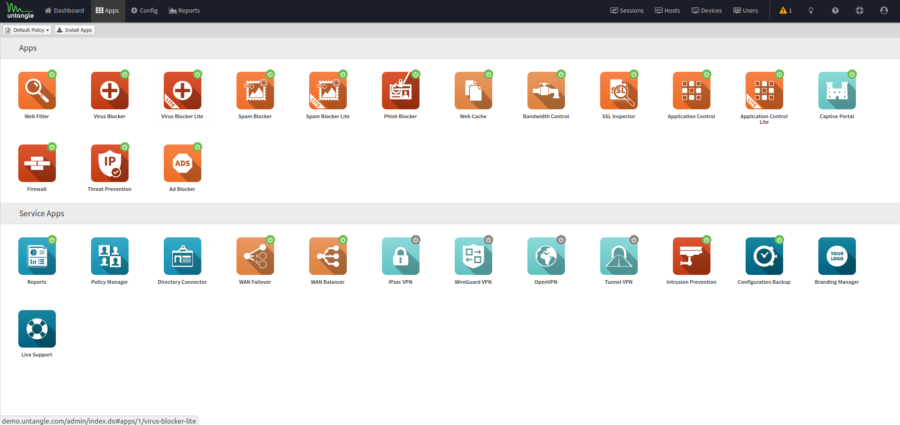Open the OpenVPN service app
This screenshot has width=900, height=425.
(546, 256)
